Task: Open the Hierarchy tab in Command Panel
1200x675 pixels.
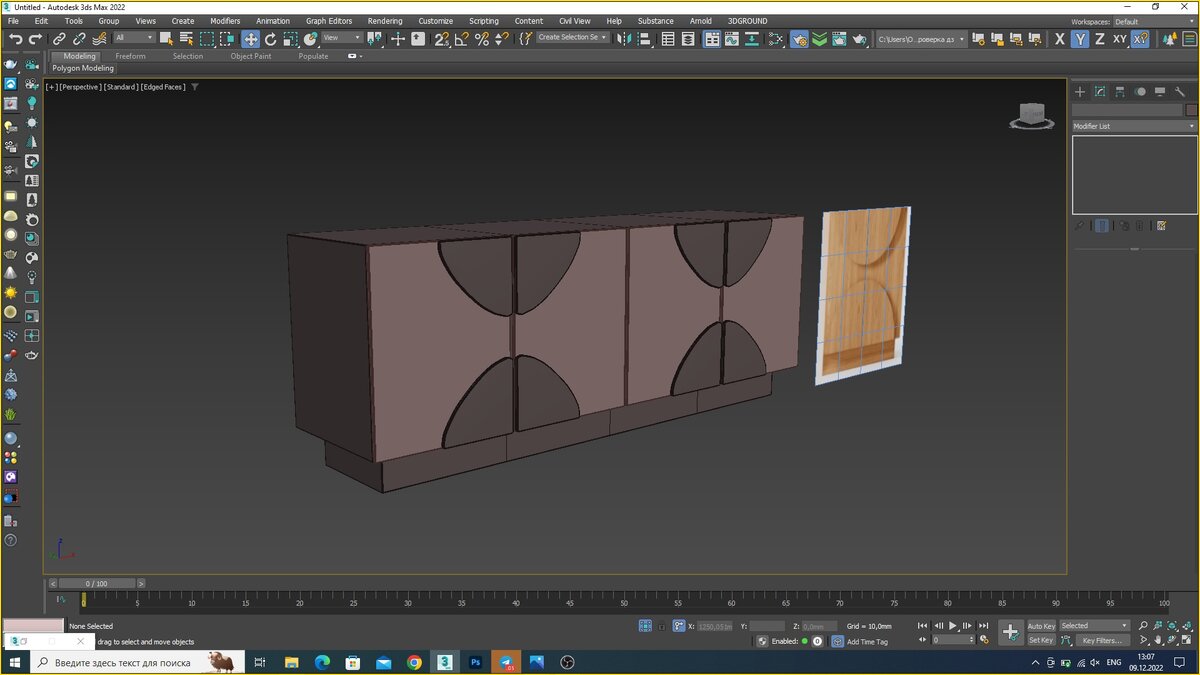Action: click(1120, 91)
